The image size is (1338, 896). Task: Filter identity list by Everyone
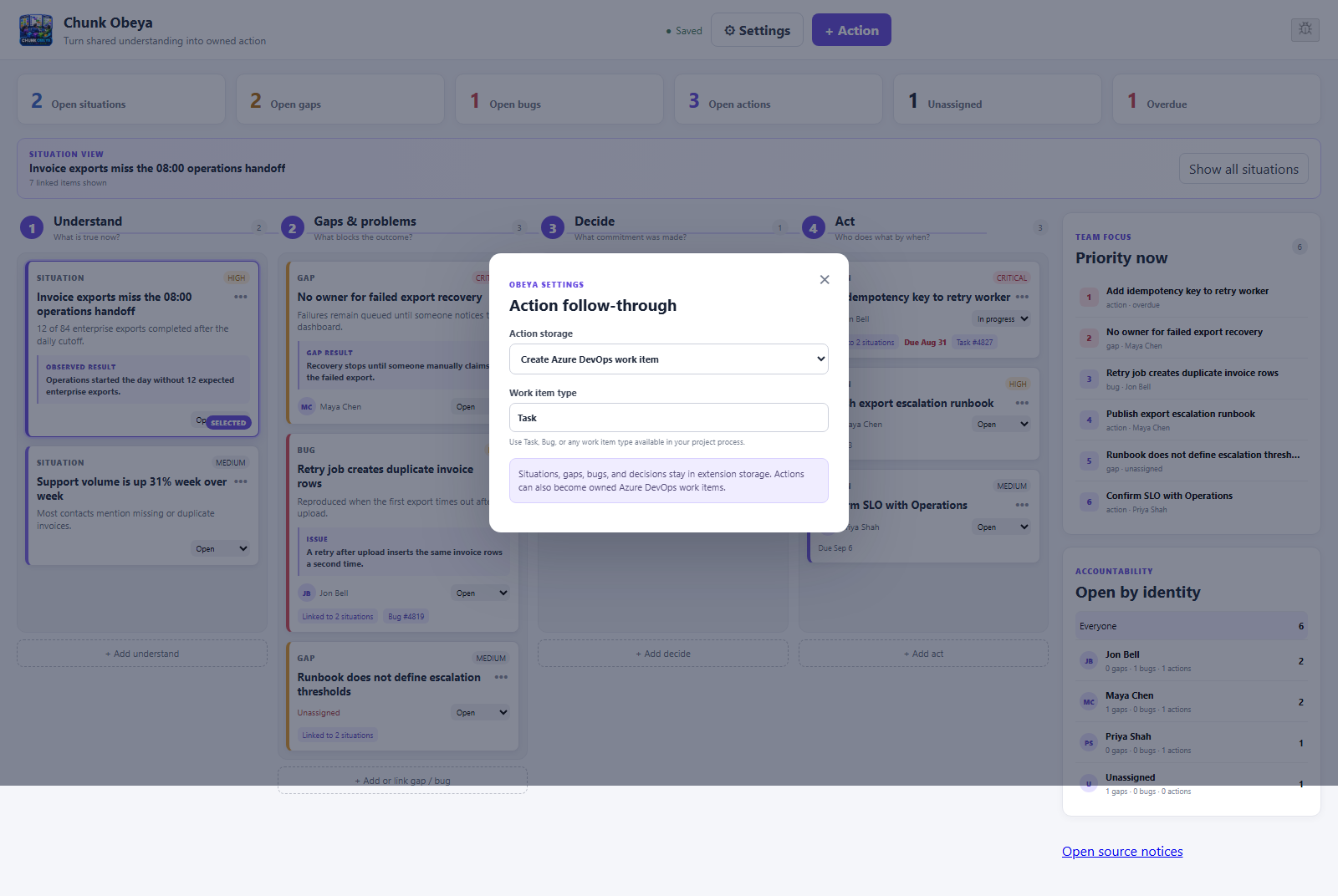(x=1192, y=626)
